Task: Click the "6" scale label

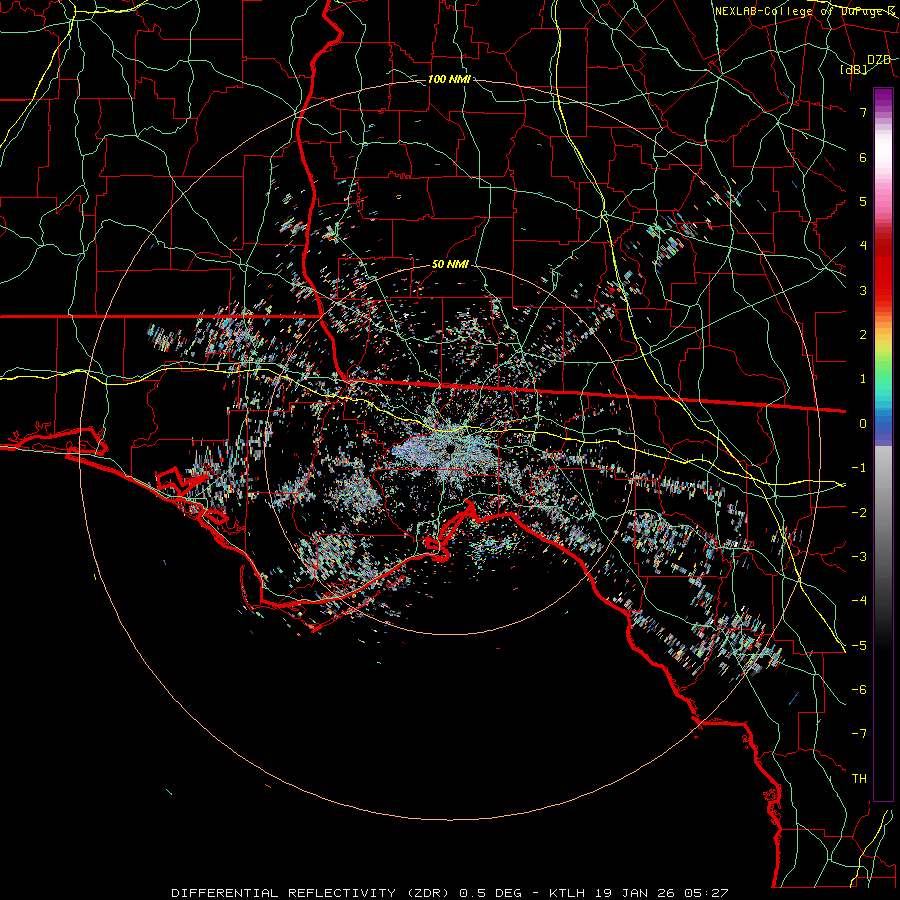Action: click(863, 157)
